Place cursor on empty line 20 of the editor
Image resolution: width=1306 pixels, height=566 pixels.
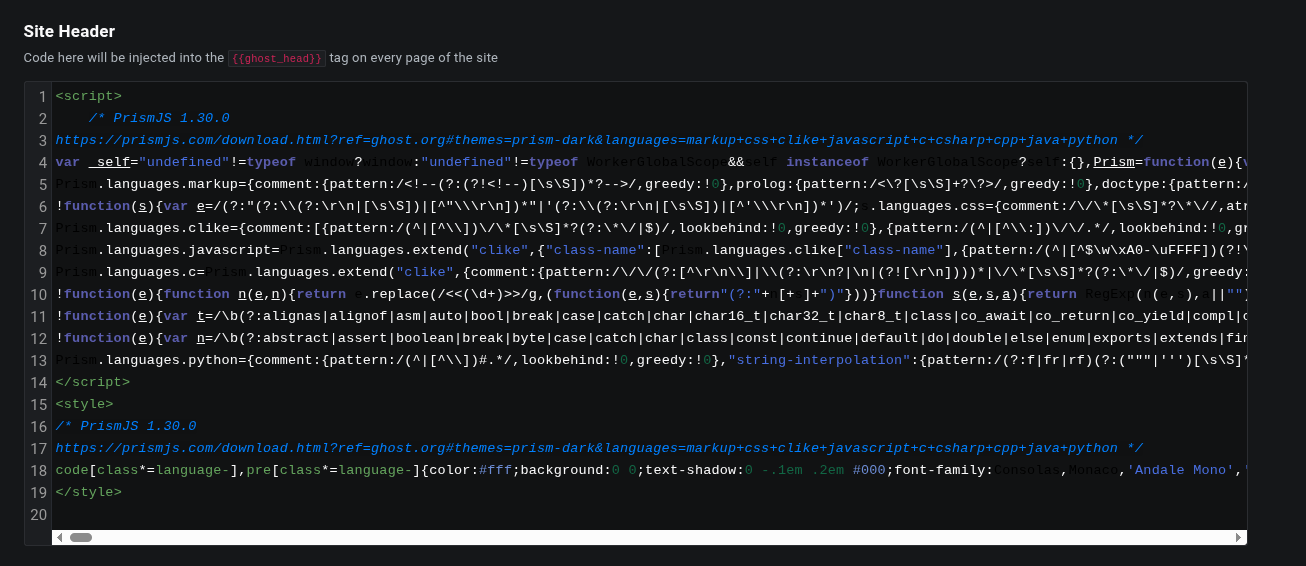click(649, 514)
